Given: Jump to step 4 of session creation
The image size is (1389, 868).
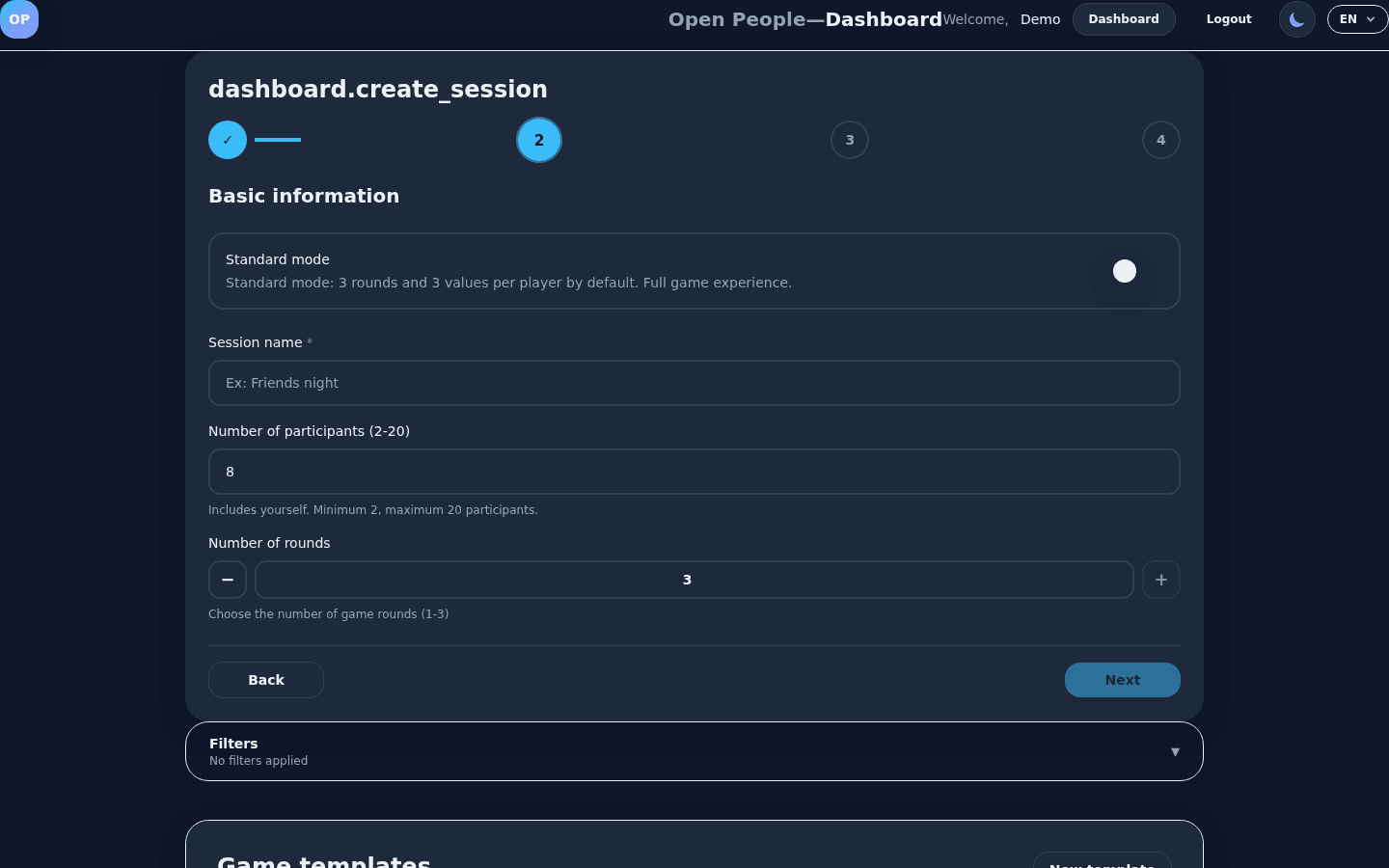Looking at the screenshot, I should 1160,140.
